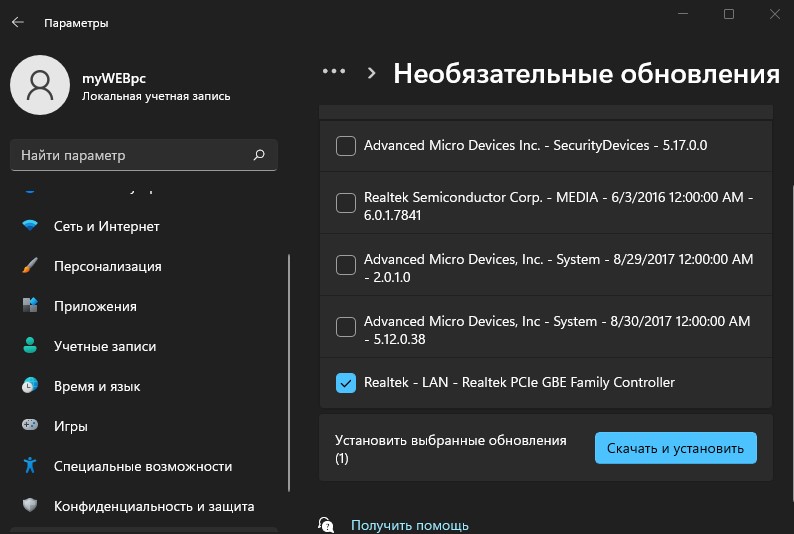Image resolution: width=794 pixels, height=534 pixels.
Task: Open Специальные возможности settings
Action: (x=144, y=466)
